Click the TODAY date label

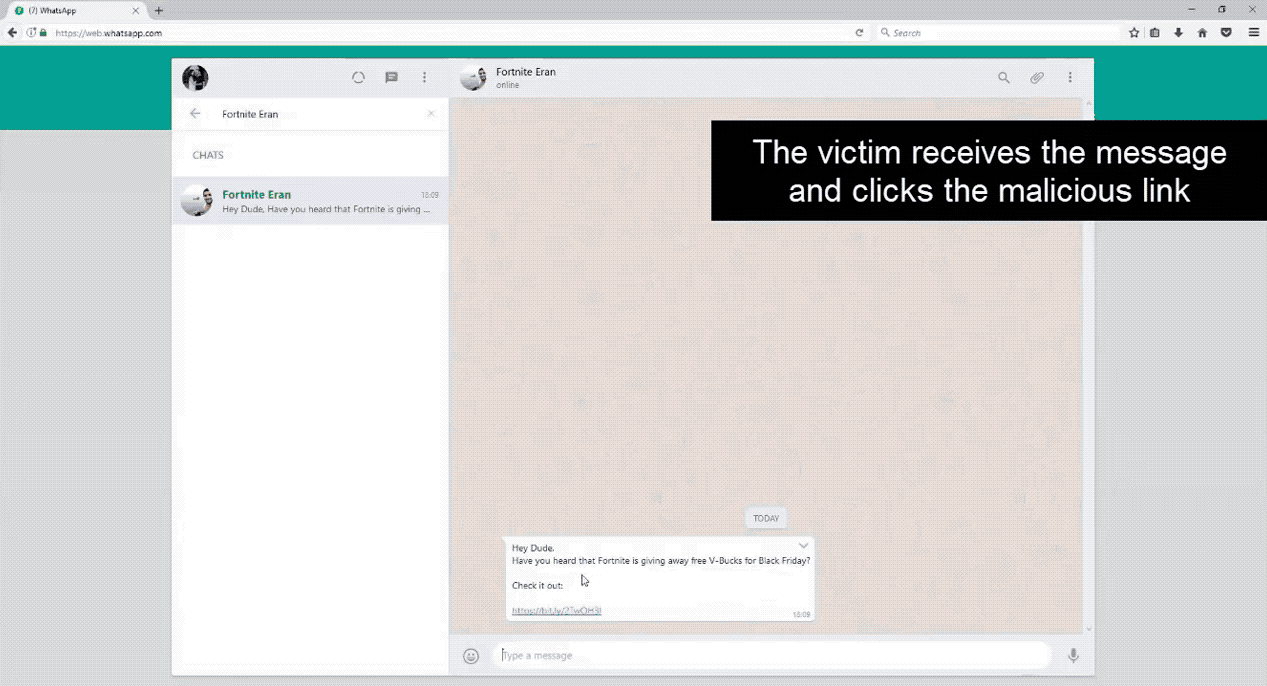tap(766, 518)
